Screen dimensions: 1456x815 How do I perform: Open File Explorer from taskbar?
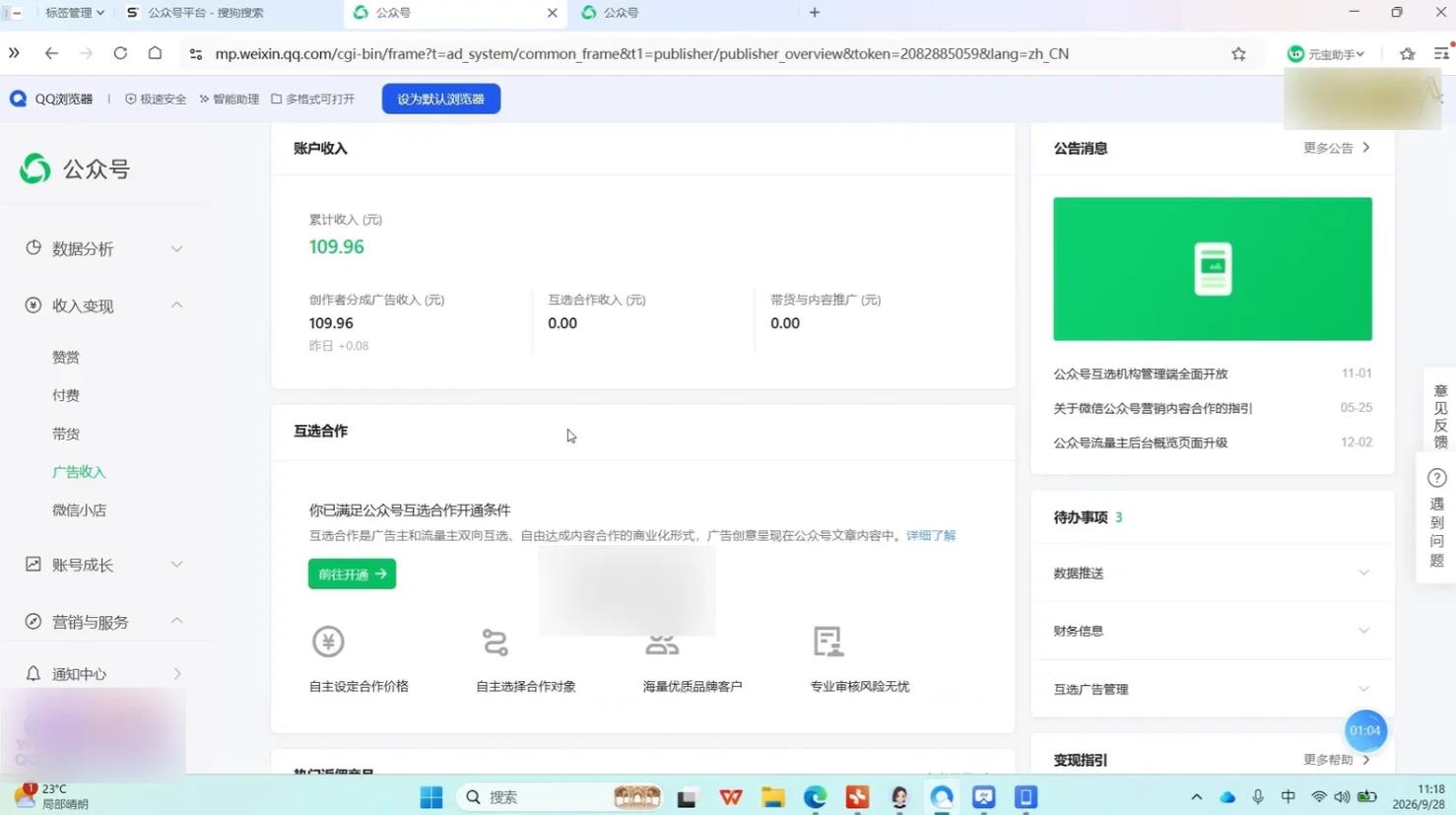click(x=772, y=797)
